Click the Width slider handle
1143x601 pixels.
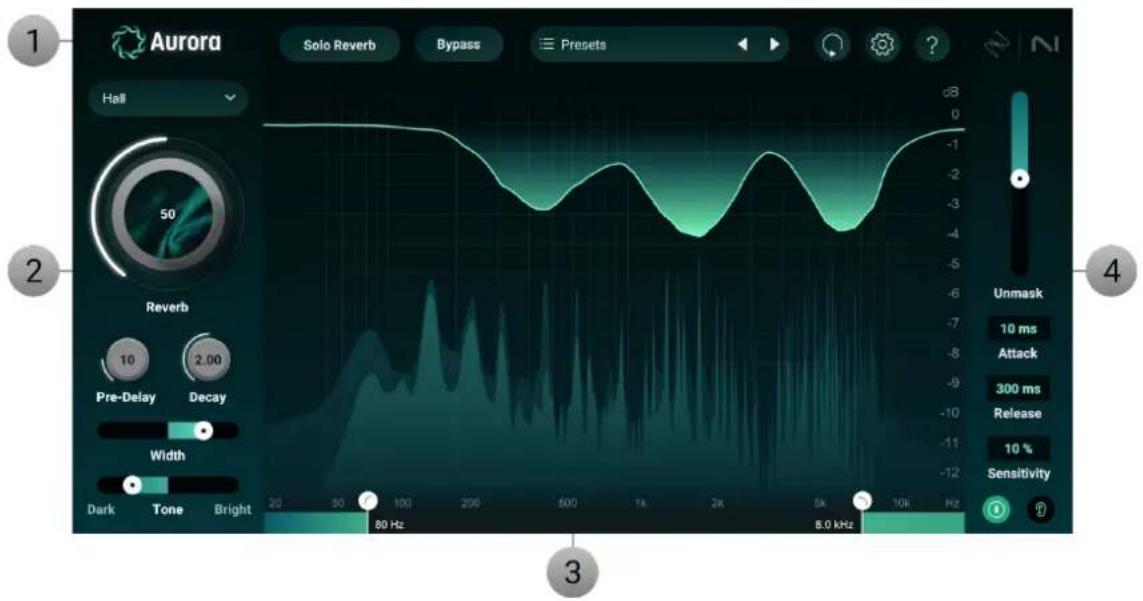tap(204, 431)
